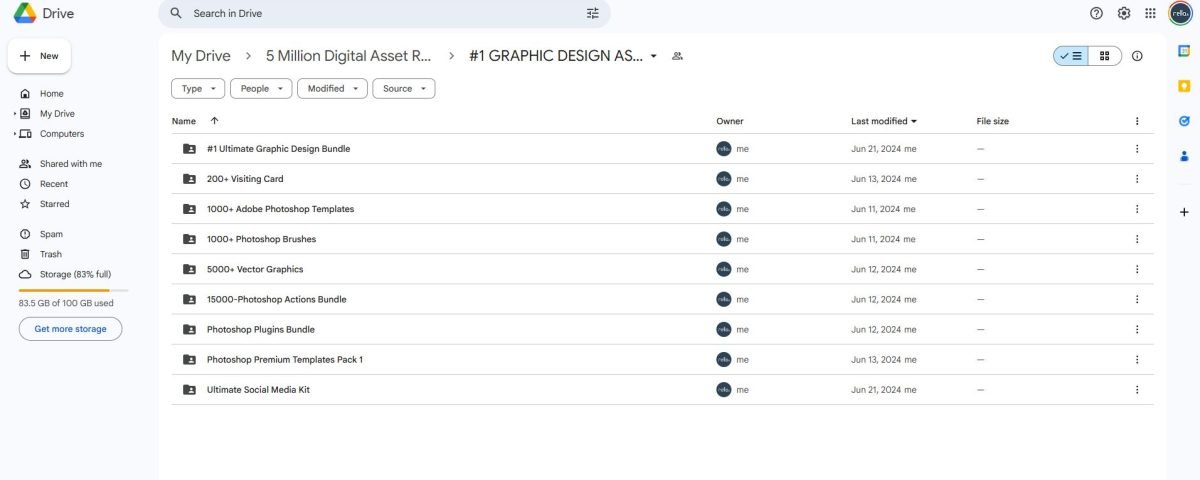Click the Search in Drive field
The height and width of the screenshot is (480, 1200).
click(380, 13)
